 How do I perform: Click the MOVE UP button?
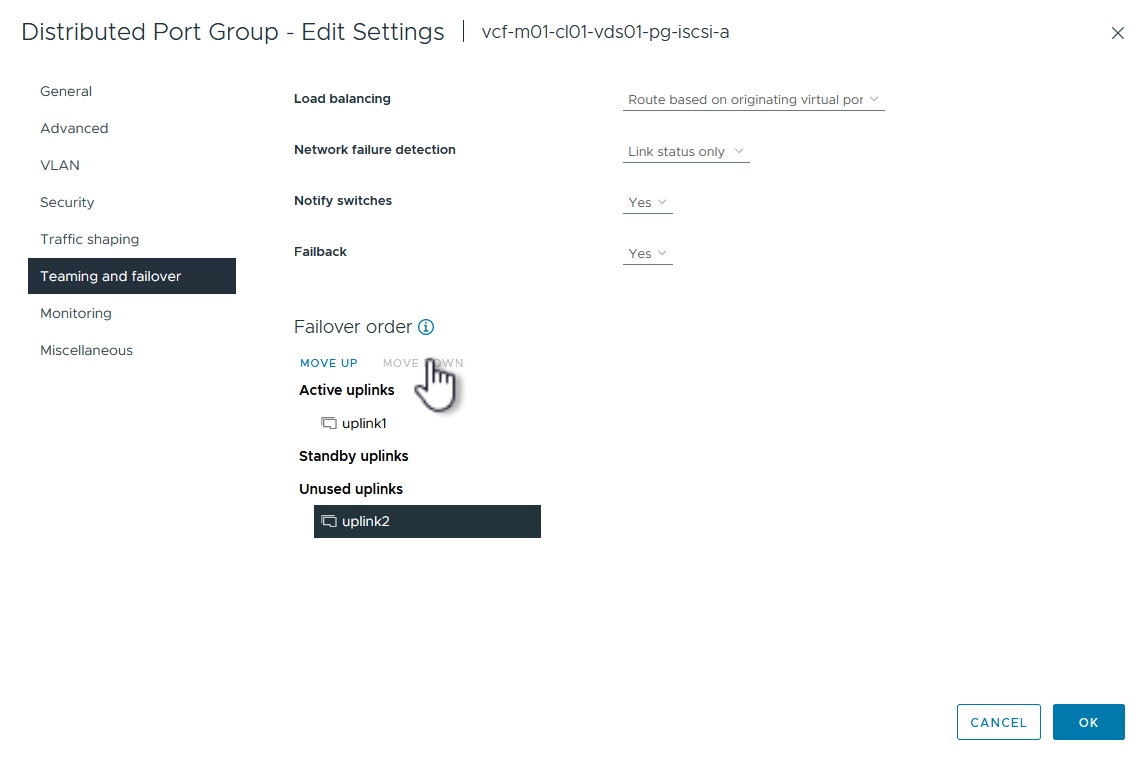click(x=329, y=363)
